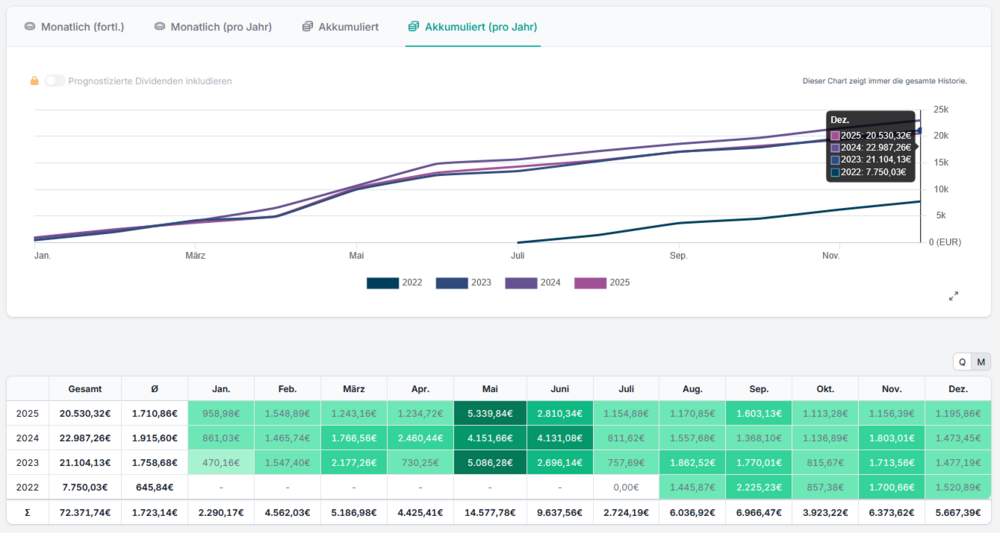
Task: Click the orange lock icon
Action: click(34, 81)
